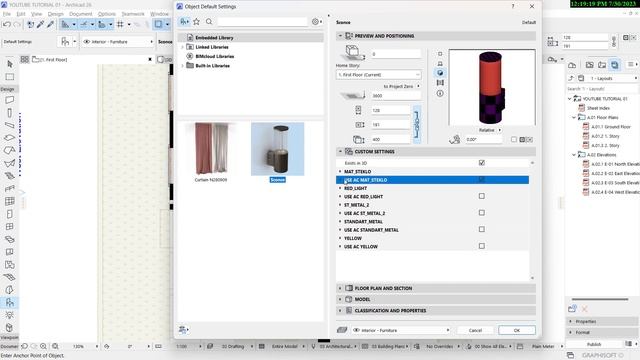Enable the USE AC STANDART_METAL checkbox
This screenshot has height=360, width=640.
click(x=482, y=229)
